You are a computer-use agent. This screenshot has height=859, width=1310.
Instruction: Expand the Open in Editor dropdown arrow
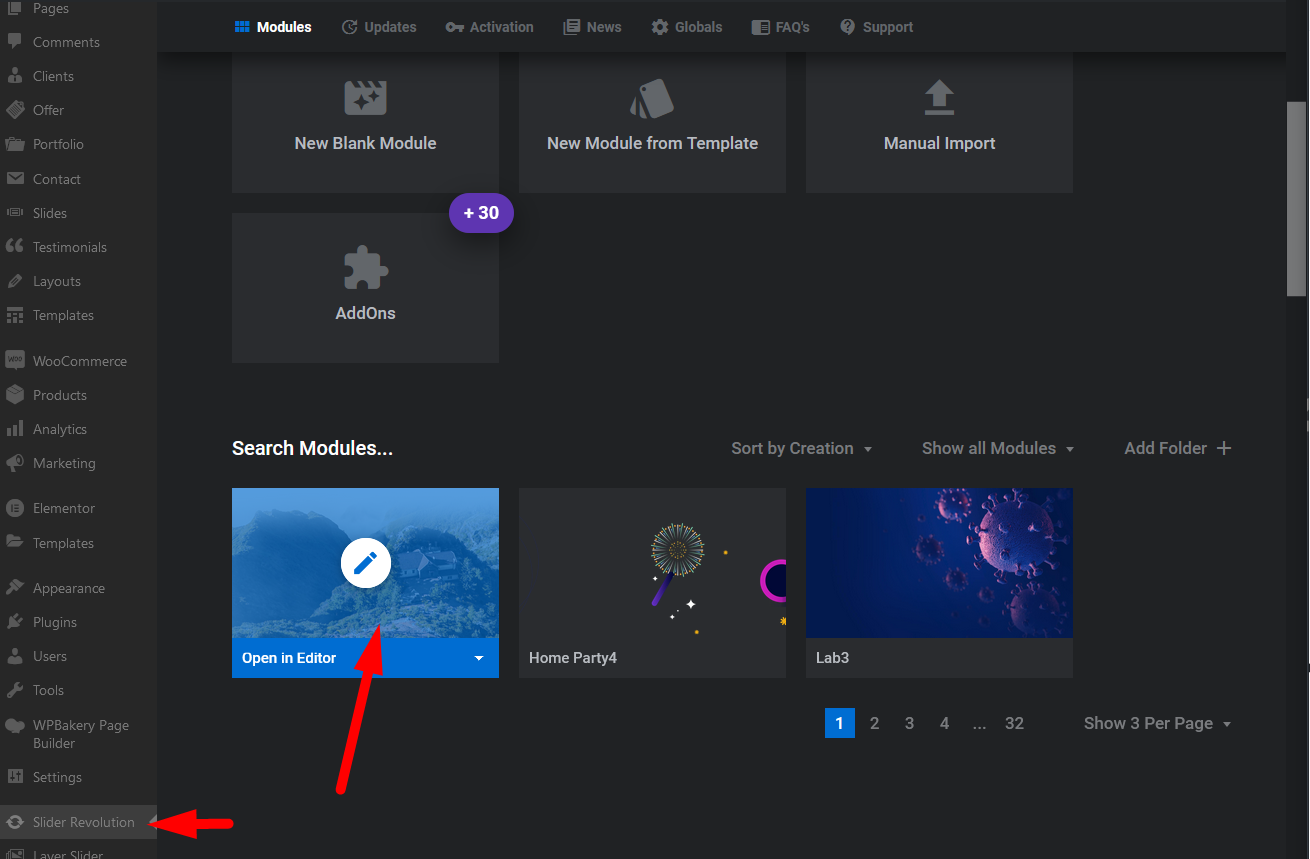479,658
